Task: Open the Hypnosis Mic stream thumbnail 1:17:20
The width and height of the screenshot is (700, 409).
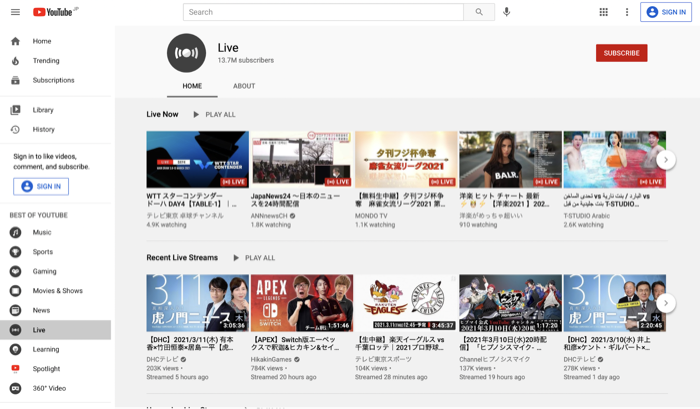Action: point(510,303)
